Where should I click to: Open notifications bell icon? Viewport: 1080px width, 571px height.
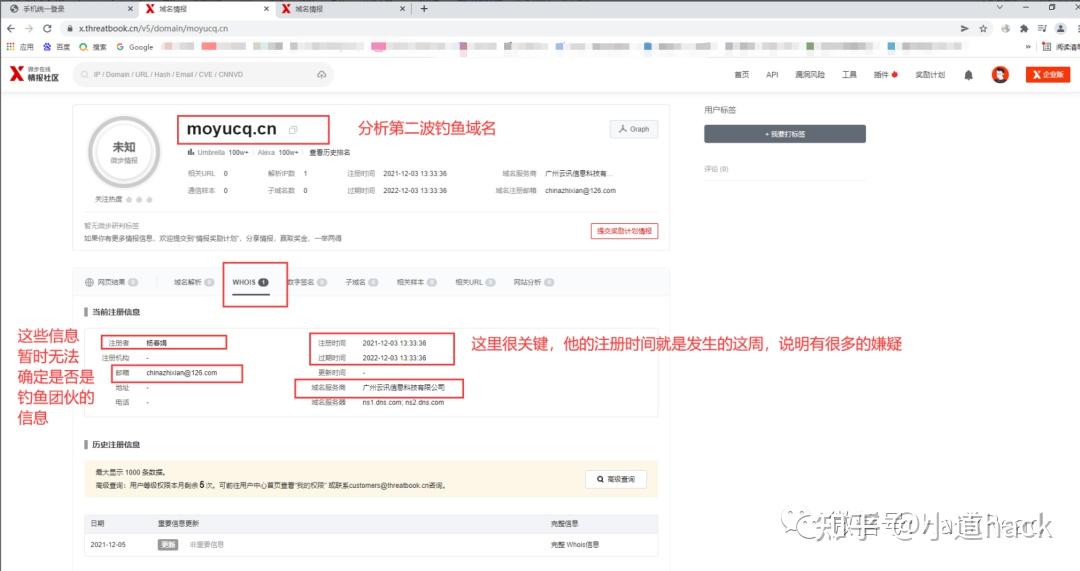tap(968, 75)
